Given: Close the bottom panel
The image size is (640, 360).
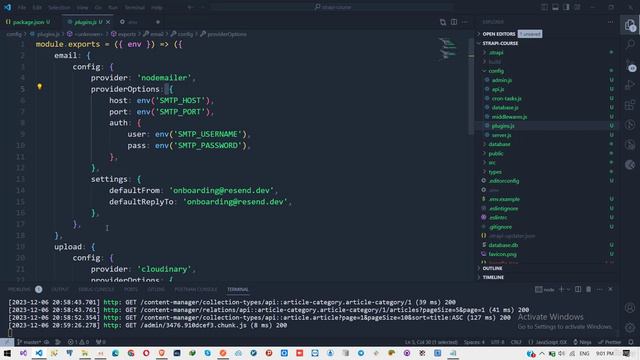Looking at the screenshot, I should (610, 289).
